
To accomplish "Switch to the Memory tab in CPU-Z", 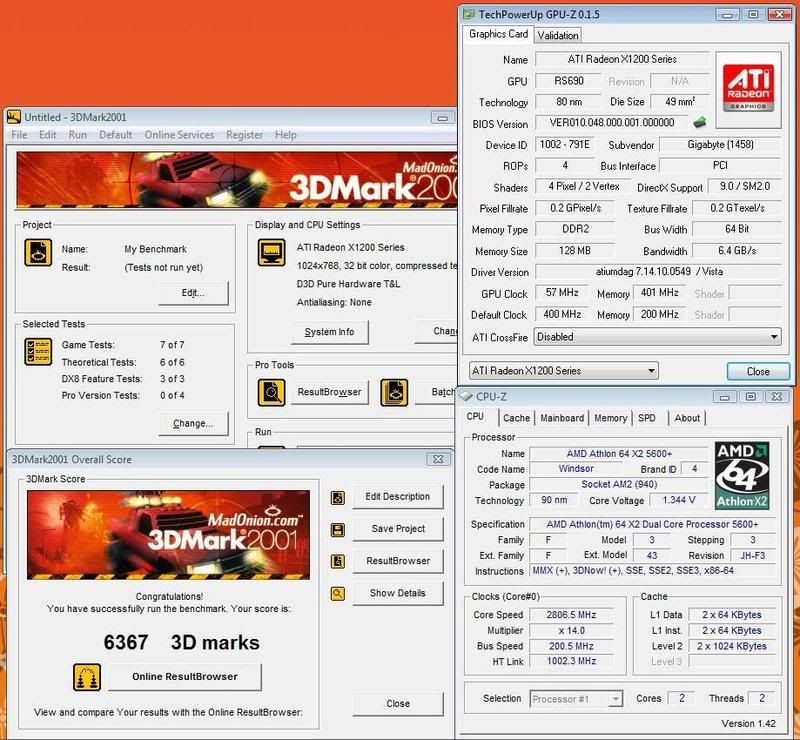I will [610, 418].
